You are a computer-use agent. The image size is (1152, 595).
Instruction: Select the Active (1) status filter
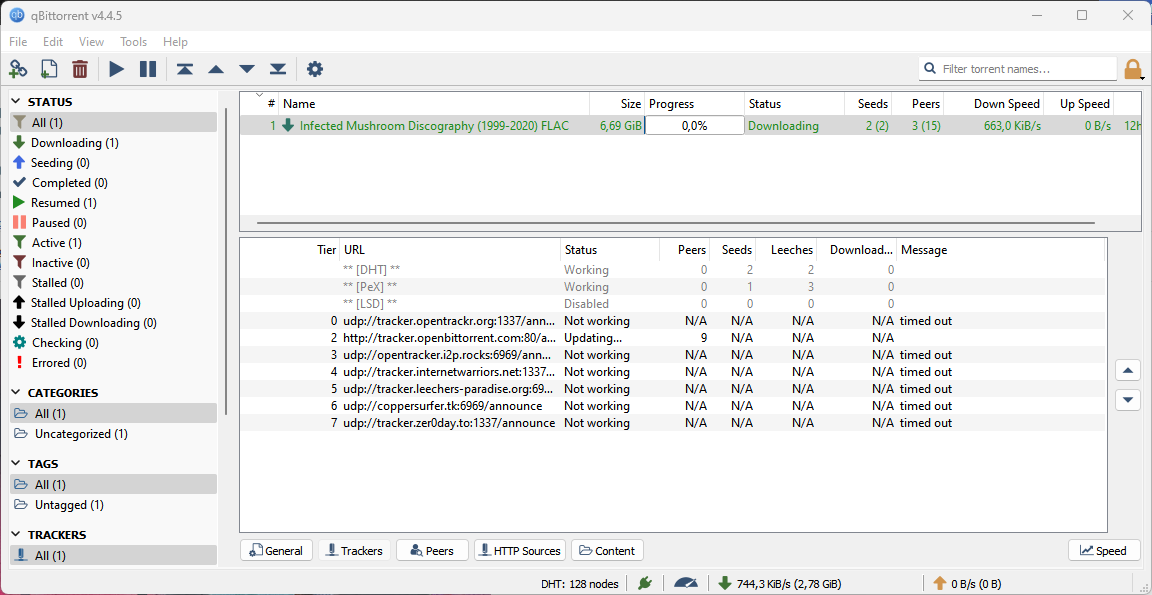coord(114,242)
